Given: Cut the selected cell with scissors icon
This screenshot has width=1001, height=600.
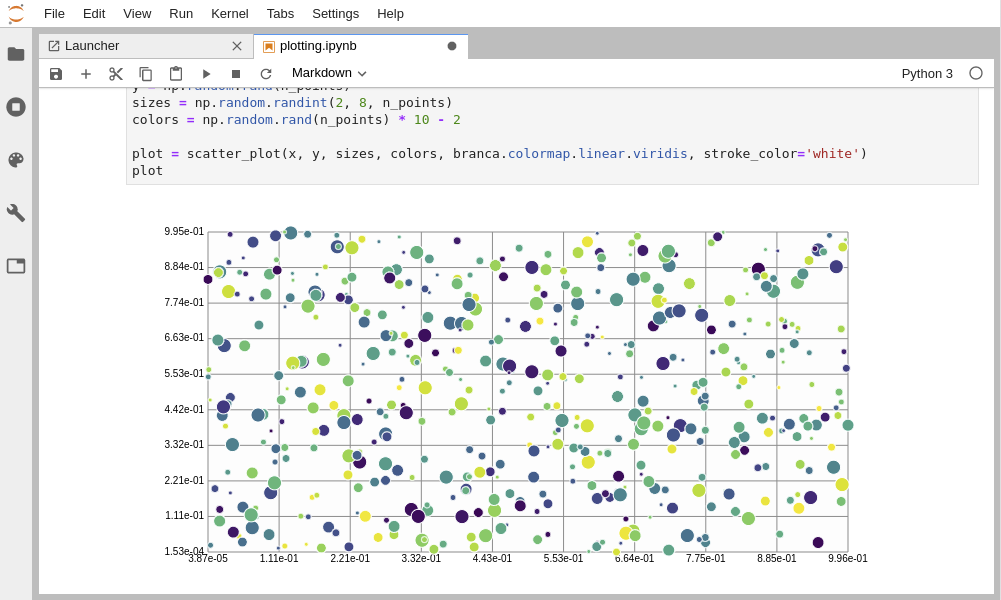Looking at the screenshot, I should 116,74.
